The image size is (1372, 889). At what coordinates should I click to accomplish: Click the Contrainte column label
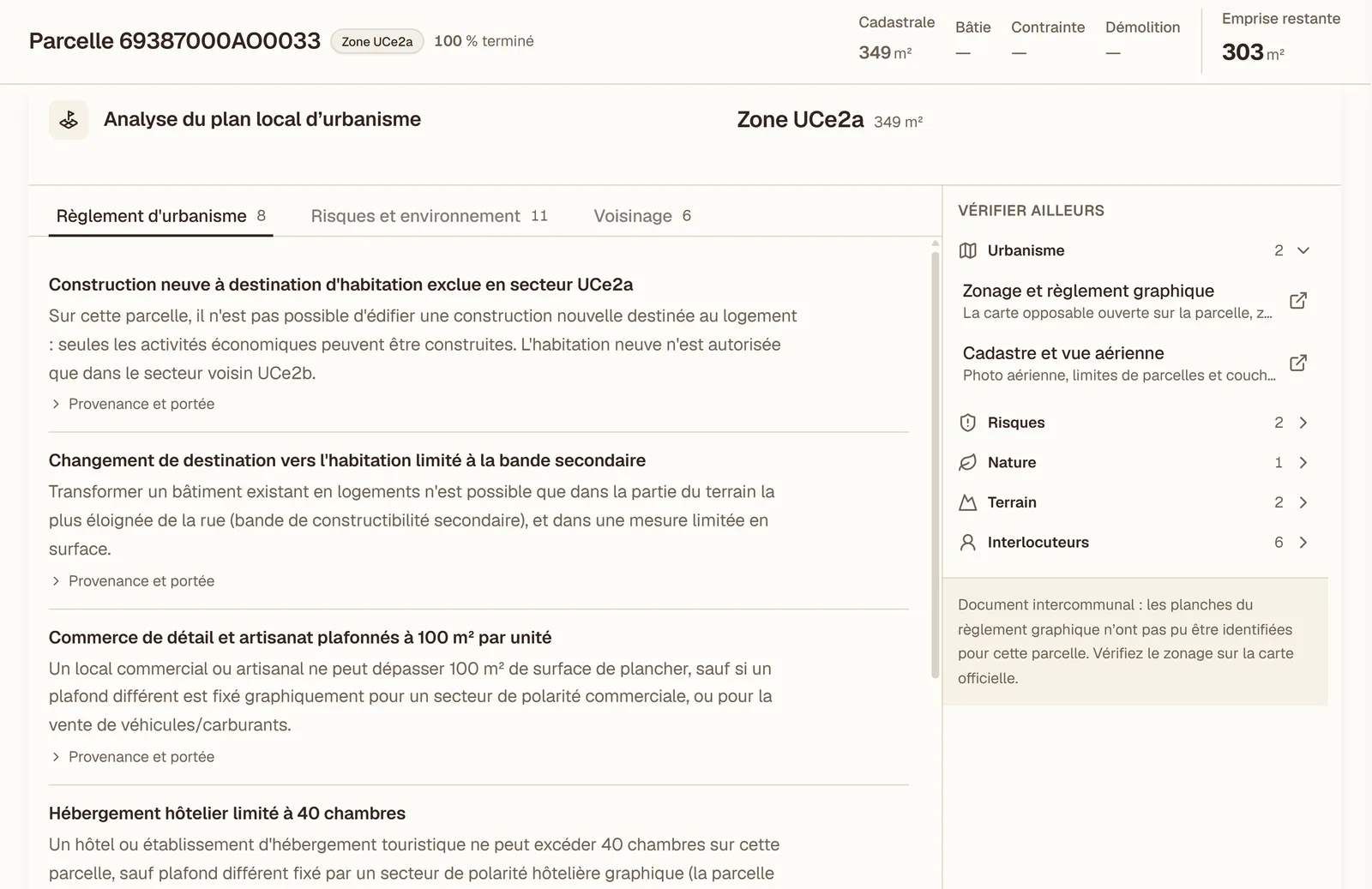click(x=1048, y=27)
